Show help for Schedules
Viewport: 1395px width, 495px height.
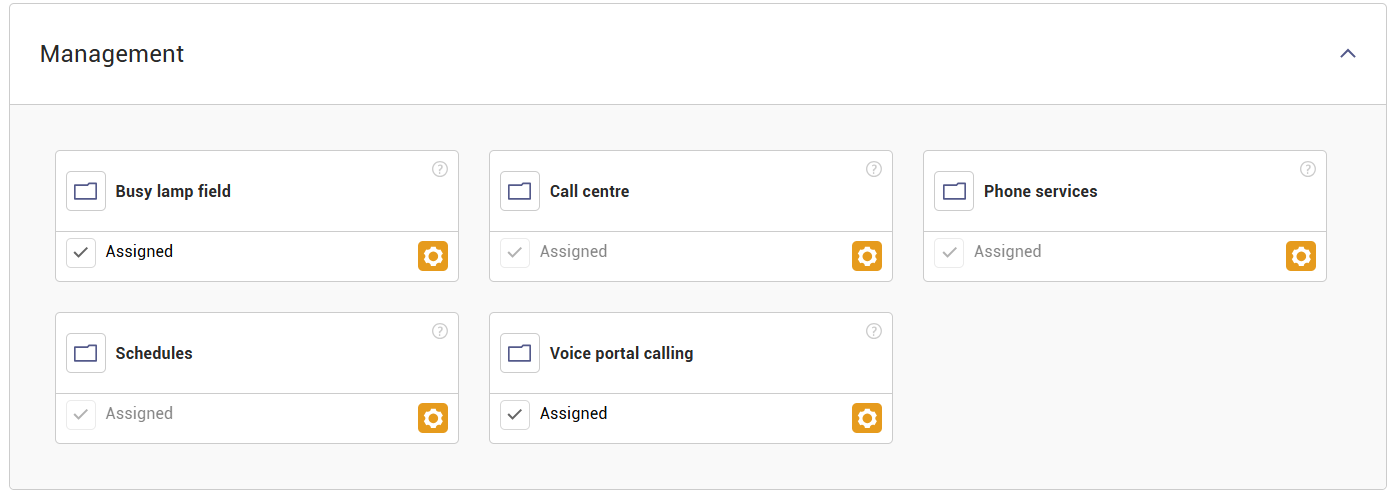[x=440, y=331]
